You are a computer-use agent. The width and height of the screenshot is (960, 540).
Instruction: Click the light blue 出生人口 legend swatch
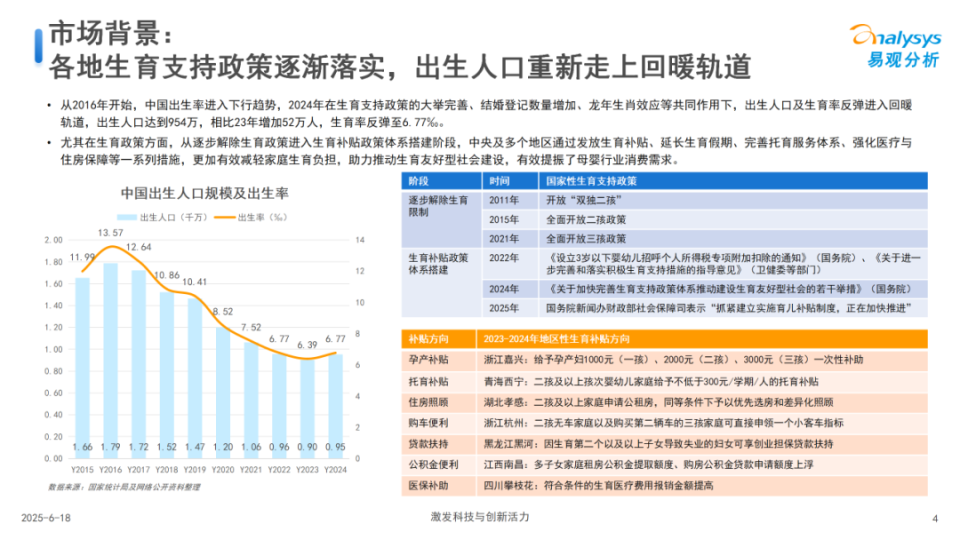point(127,217)
